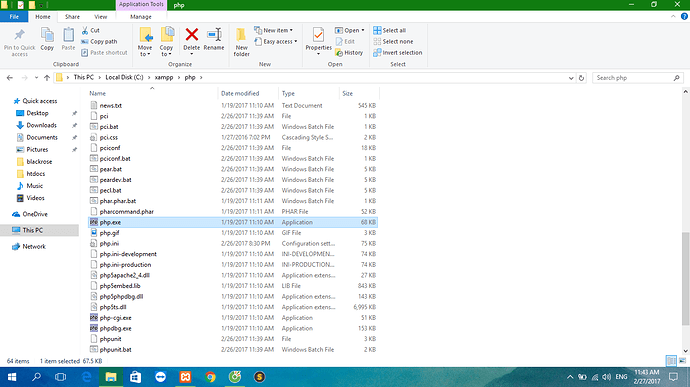Navigate to xampp in the address bar
This screenshot has height=387, width=690.
[x=164, y=77]
